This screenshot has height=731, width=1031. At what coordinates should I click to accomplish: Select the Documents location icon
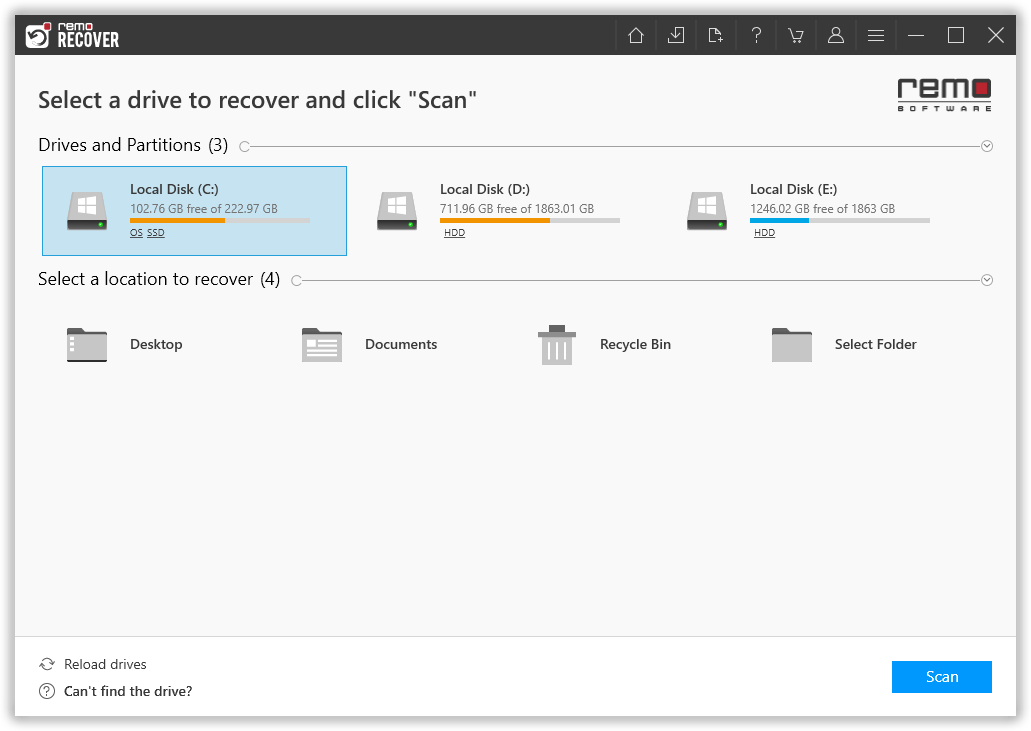[x=321, y=344]
